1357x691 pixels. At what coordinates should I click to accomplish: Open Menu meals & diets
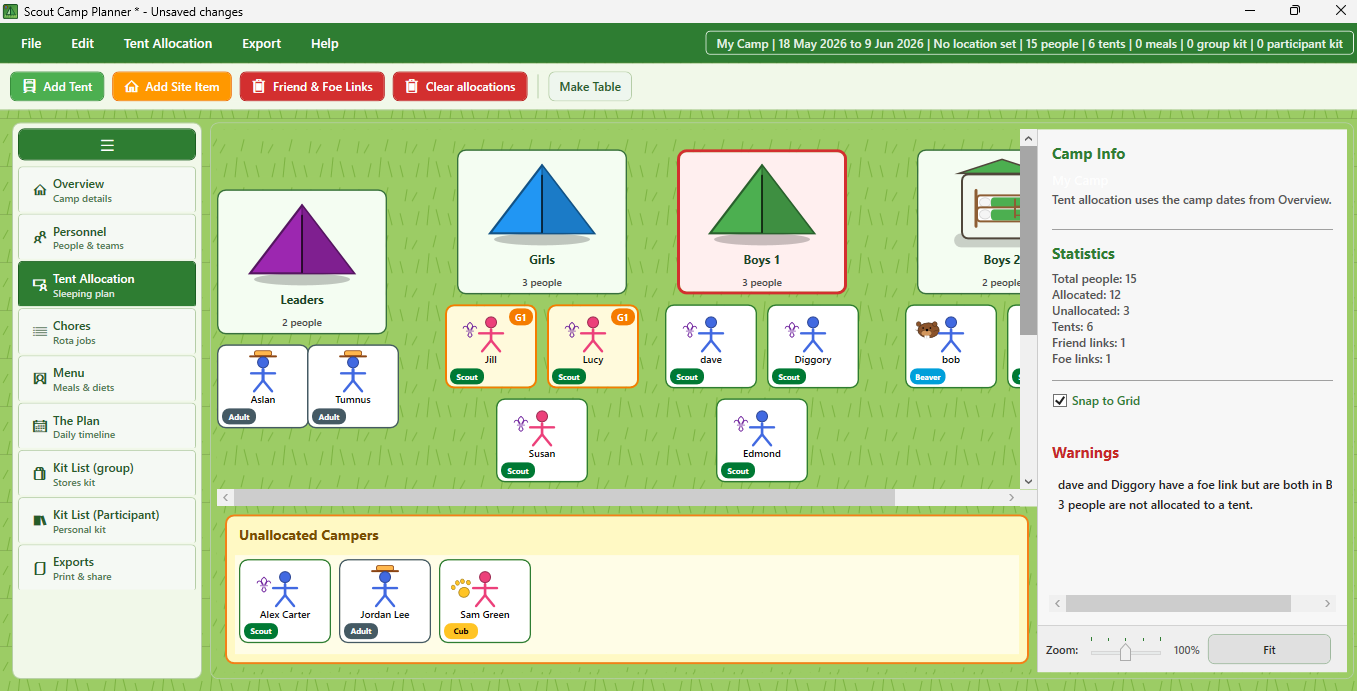point(107,379)
